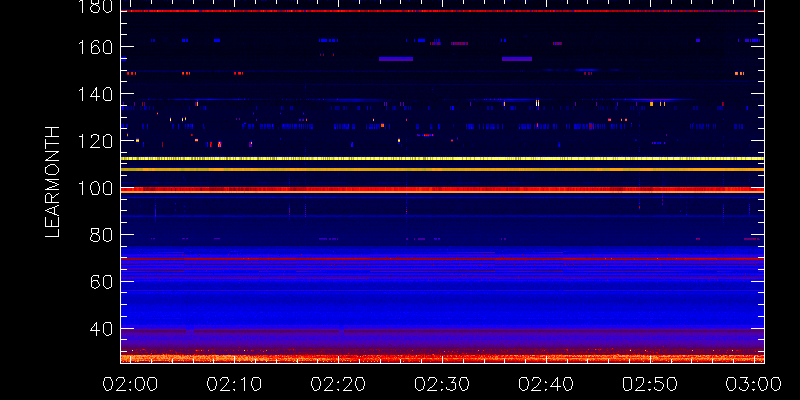800x400 pixels.
Task: Click the 100 frequency axis label
Action: [x=95, y=188]
